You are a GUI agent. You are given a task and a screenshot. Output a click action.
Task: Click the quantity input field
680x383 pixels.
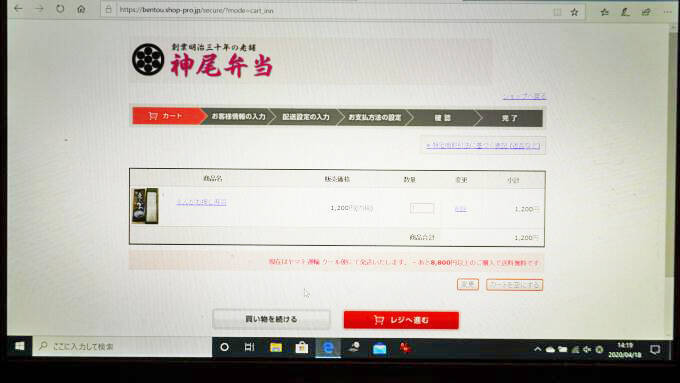pos(422,208)
